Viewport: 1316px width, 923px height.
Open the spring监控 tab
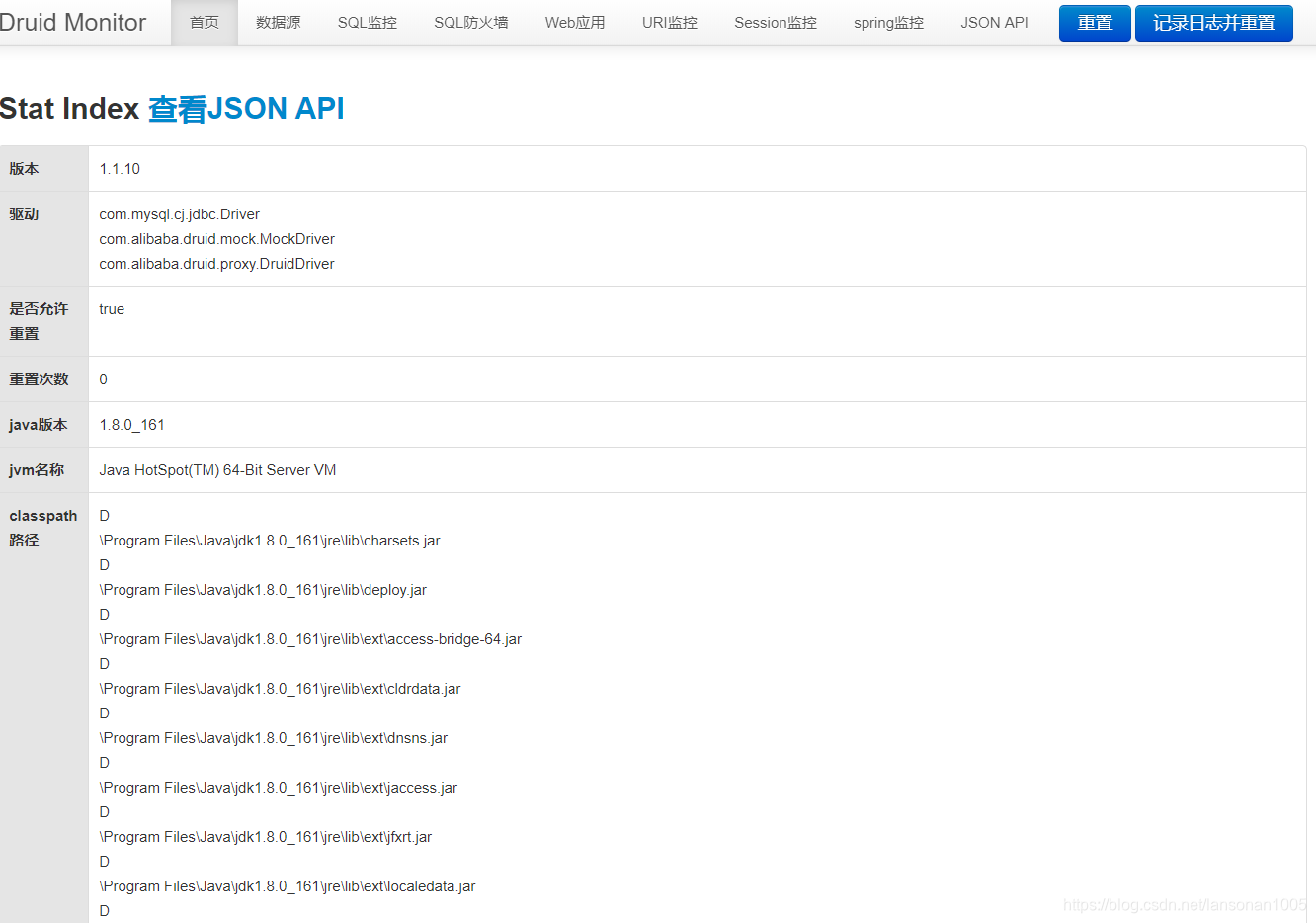(x=889, y=22)
